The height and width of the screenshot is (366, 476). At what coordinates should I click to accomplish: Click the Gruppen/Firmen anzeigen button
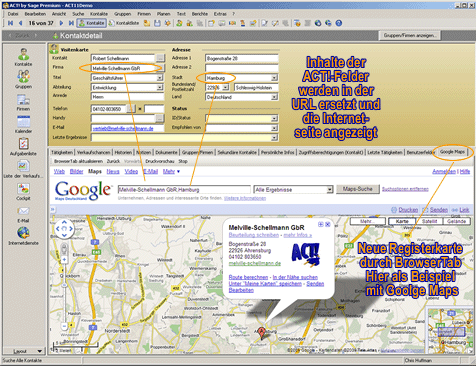[x=410, y=35]
